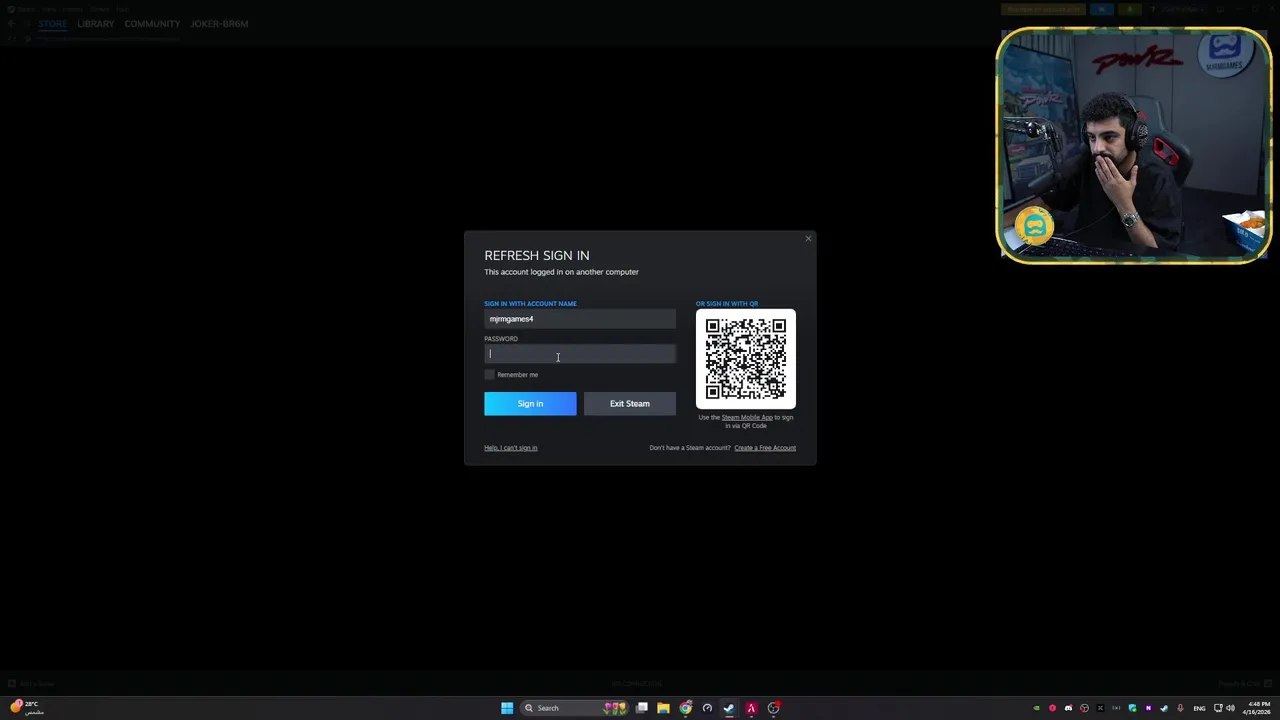Click the Exit Steam button
The width and height of the screenshot is (1280, 720).
(x=630, y=403)
